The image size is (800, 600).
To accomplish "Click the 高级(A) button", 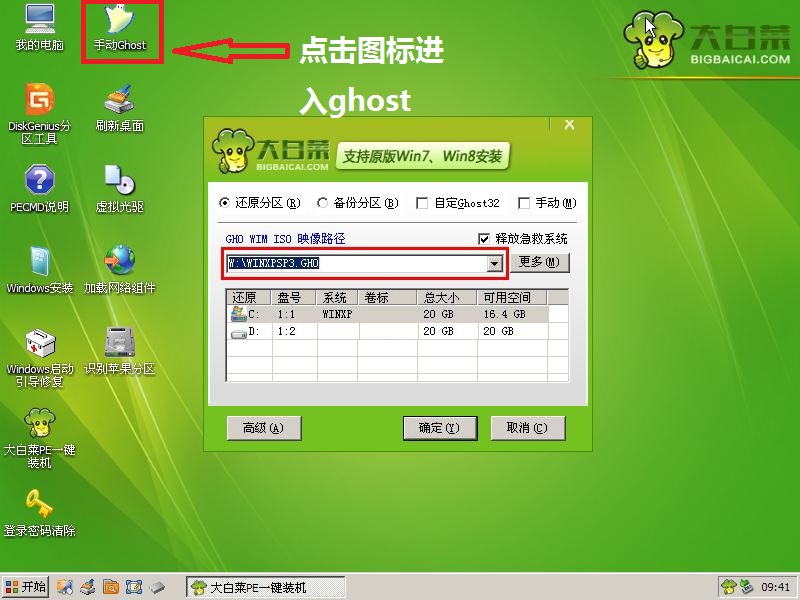I will [x=264, y=428].
